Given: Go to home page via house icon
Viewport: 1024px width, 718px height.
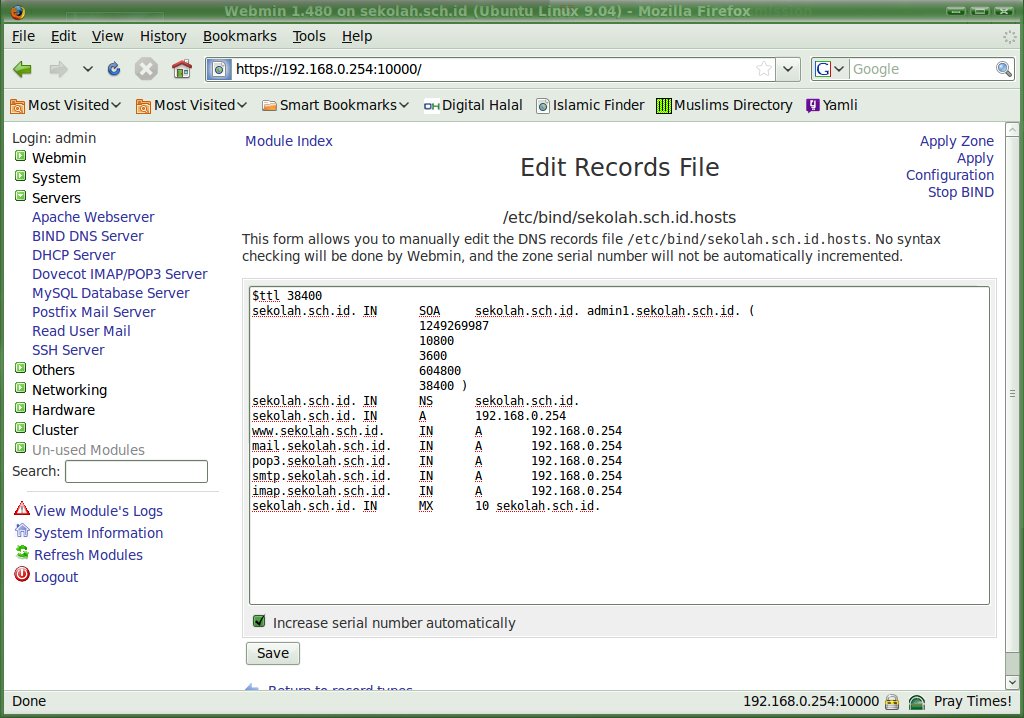Looking at the screenshot, I should coord(181,69).
